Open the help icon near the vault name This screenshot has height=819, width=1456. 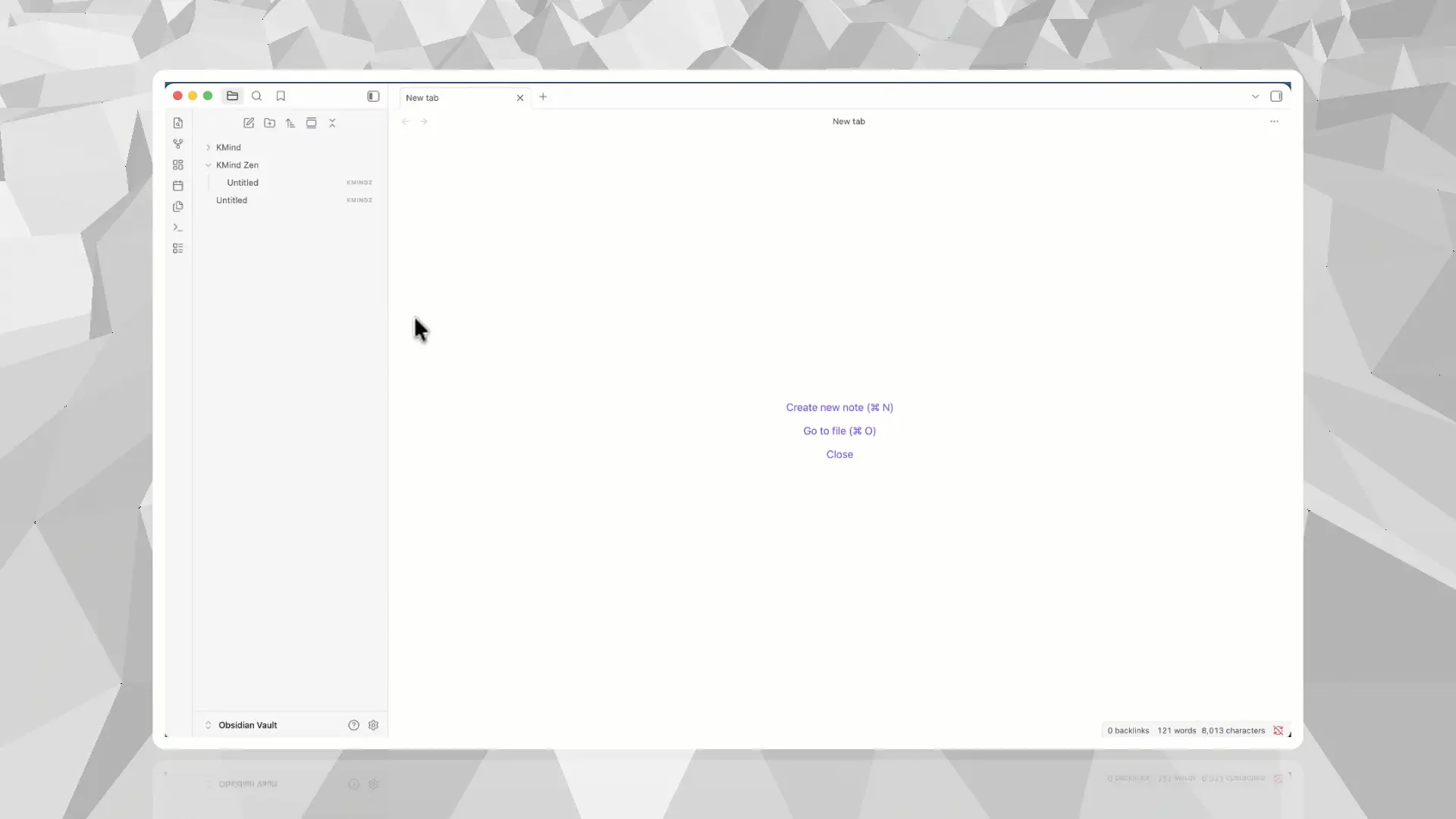pyautogui.click(x=353, y=725)
